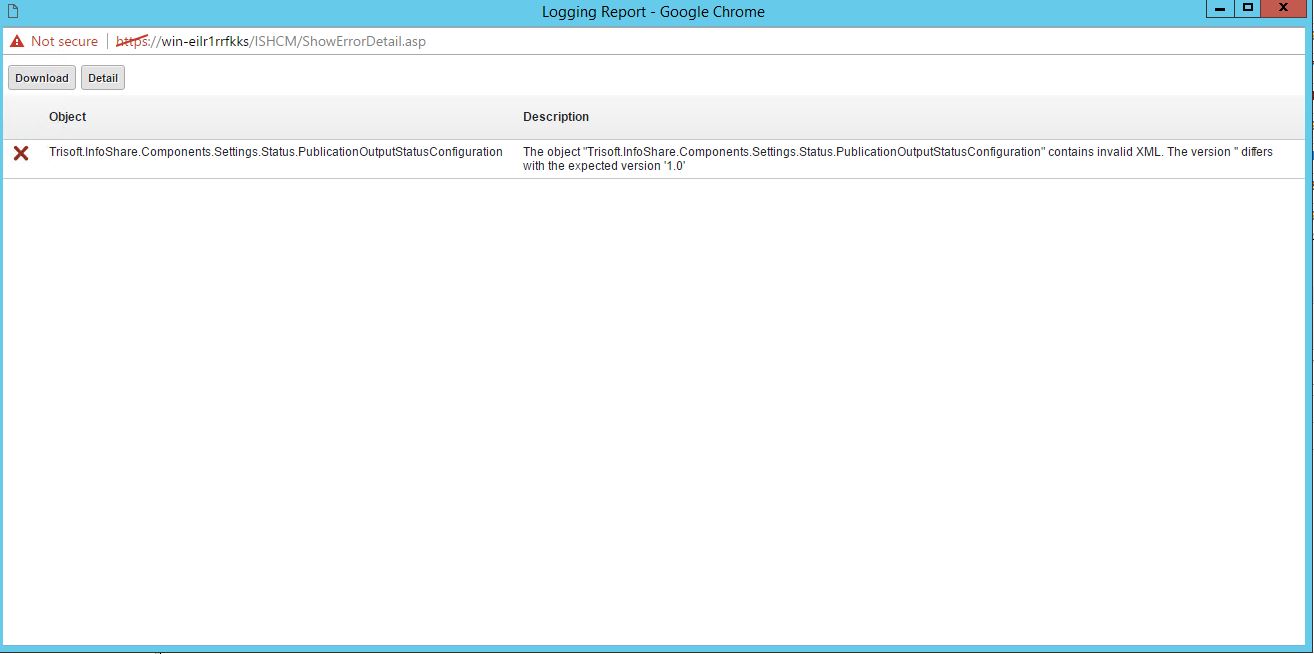The width and height of the screenshot is (1314, 654).
Task: Click the blank header above the error icon
Action: [21, 117]
